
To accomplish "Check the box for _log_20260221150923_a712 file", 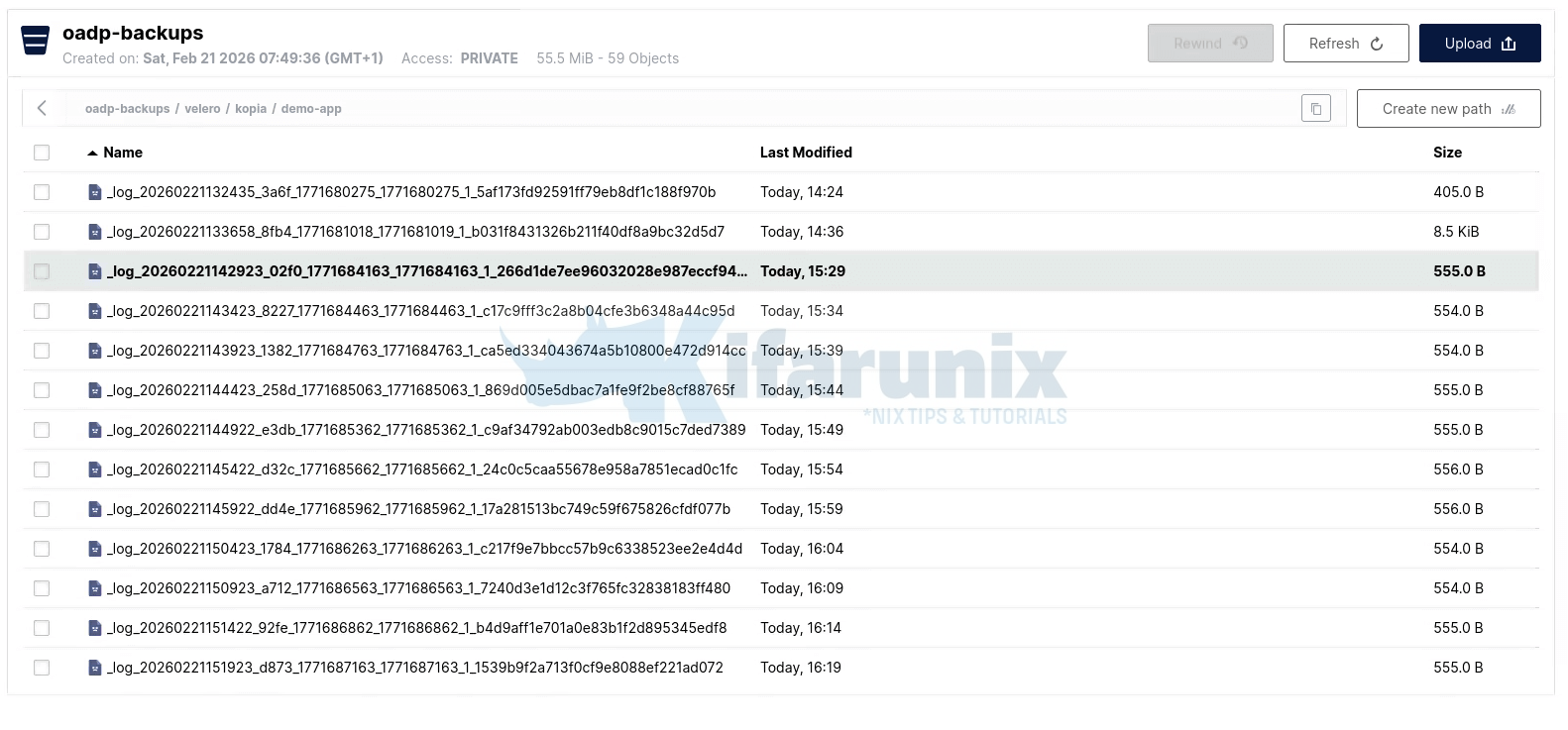I will click(42, 588).
